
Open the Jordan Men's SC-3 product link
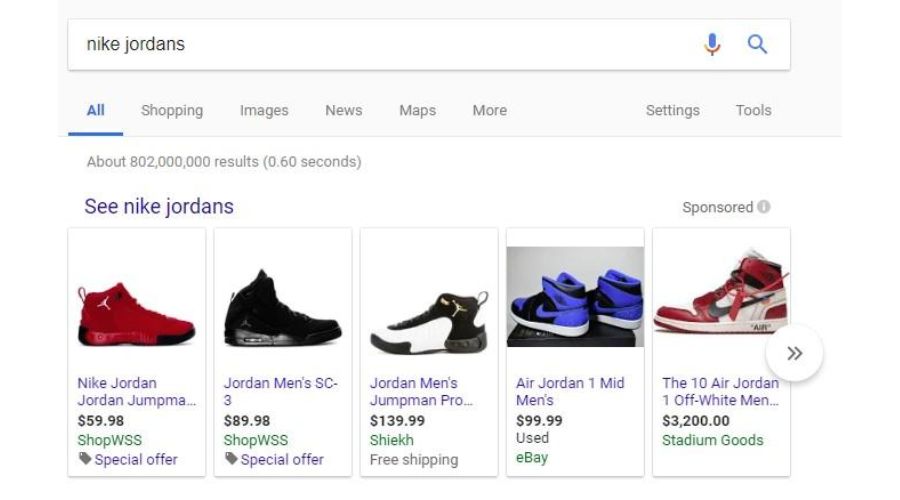[281, 391]
